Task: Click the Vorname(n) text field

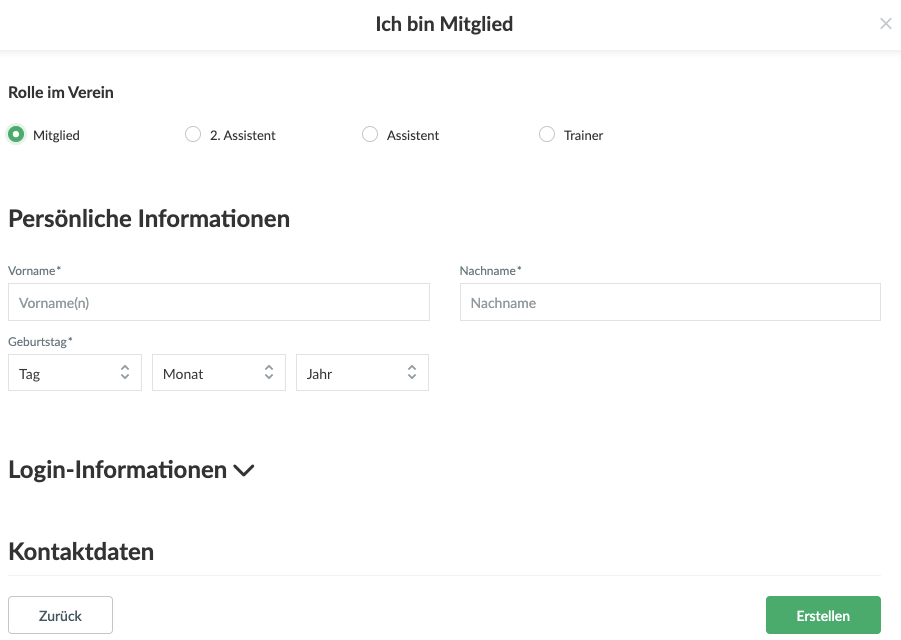Action: (218, 302)
